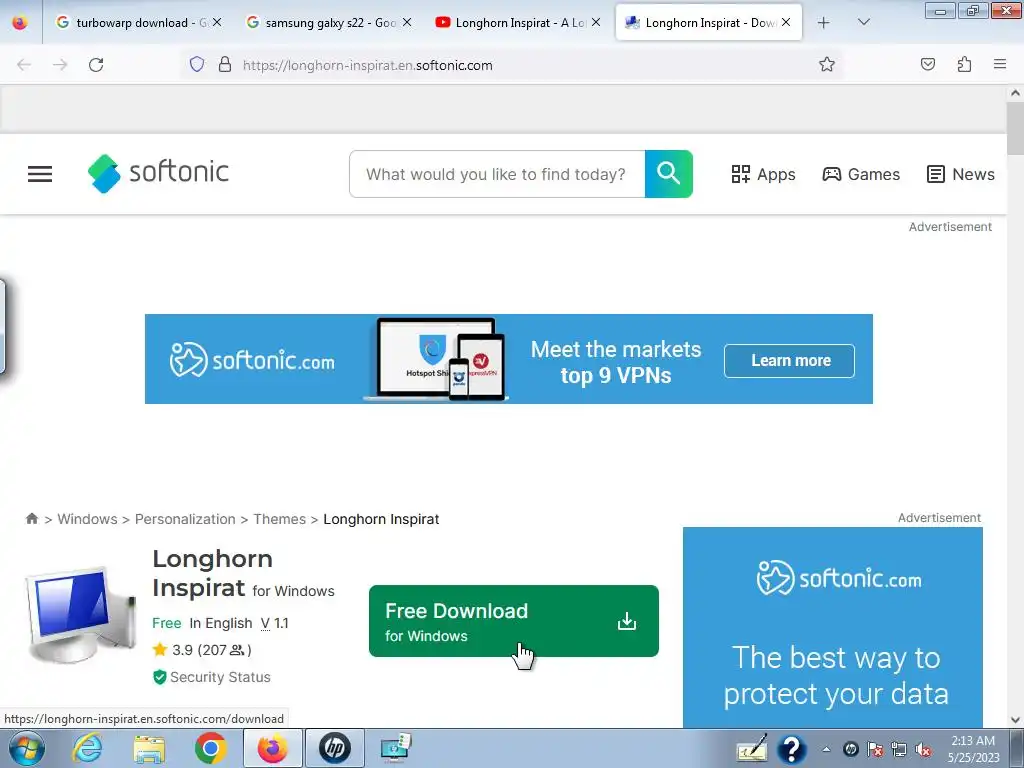
Task: Click the Softonic search field
Action: click(x=497, y=174)
